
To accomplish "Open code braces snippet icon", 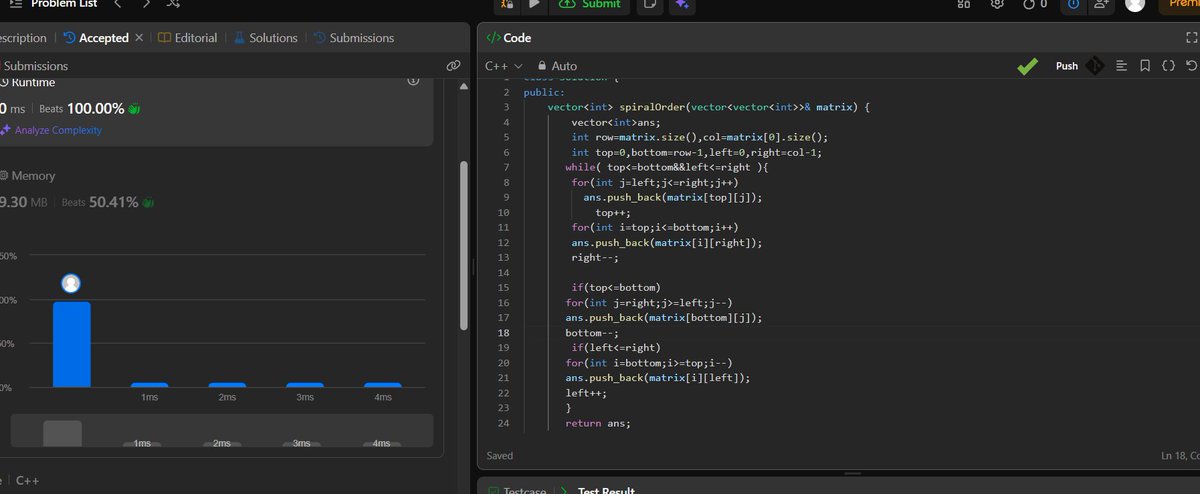I will (x=1168, y=66).
